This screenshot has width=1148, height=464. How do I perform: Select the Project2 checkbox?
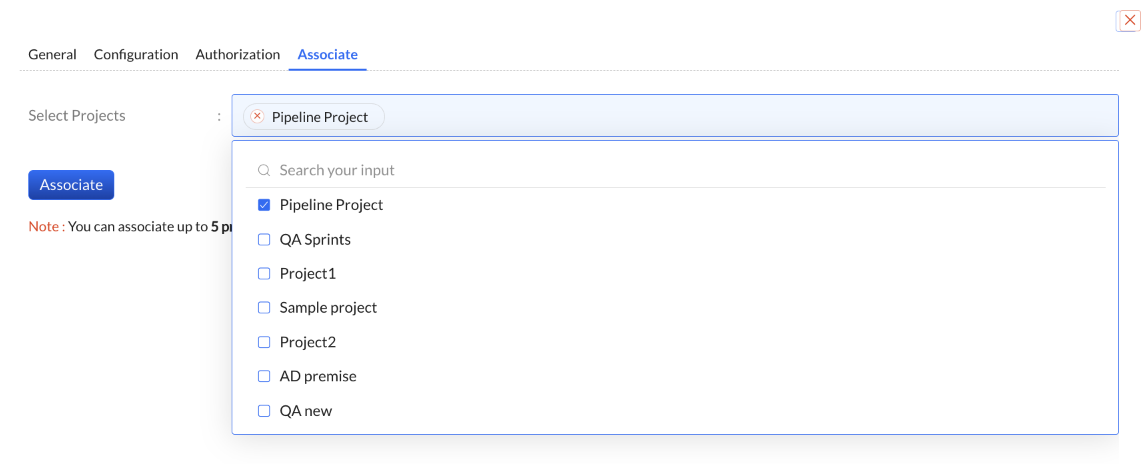tap(264, 342)
